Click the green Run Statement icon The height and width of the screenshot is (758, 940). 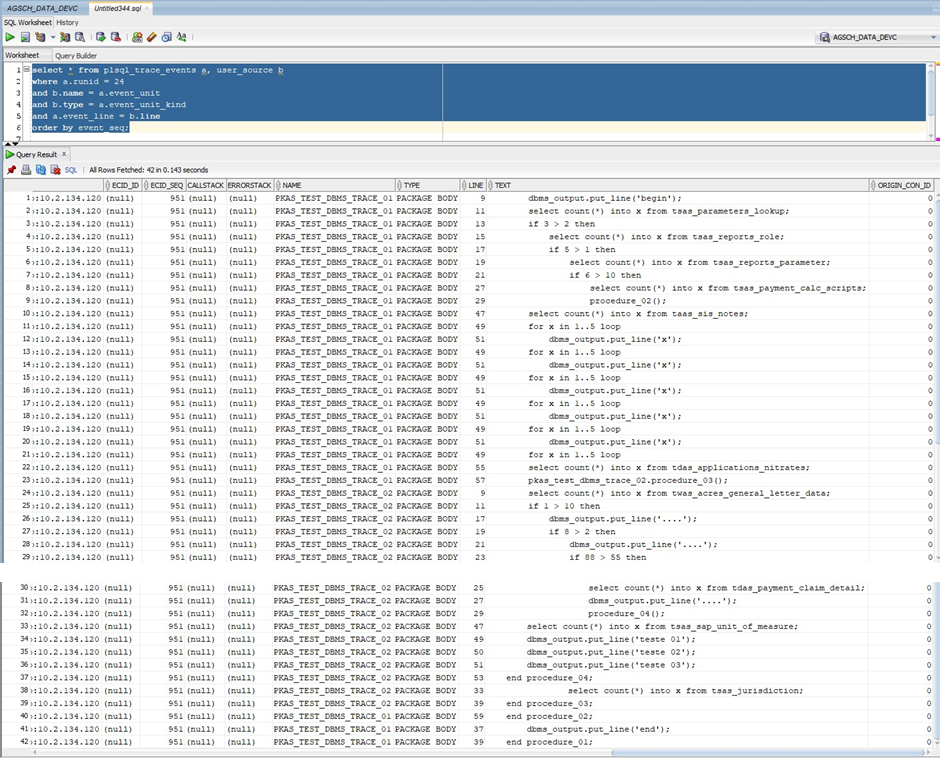click(x=10, y=37)
